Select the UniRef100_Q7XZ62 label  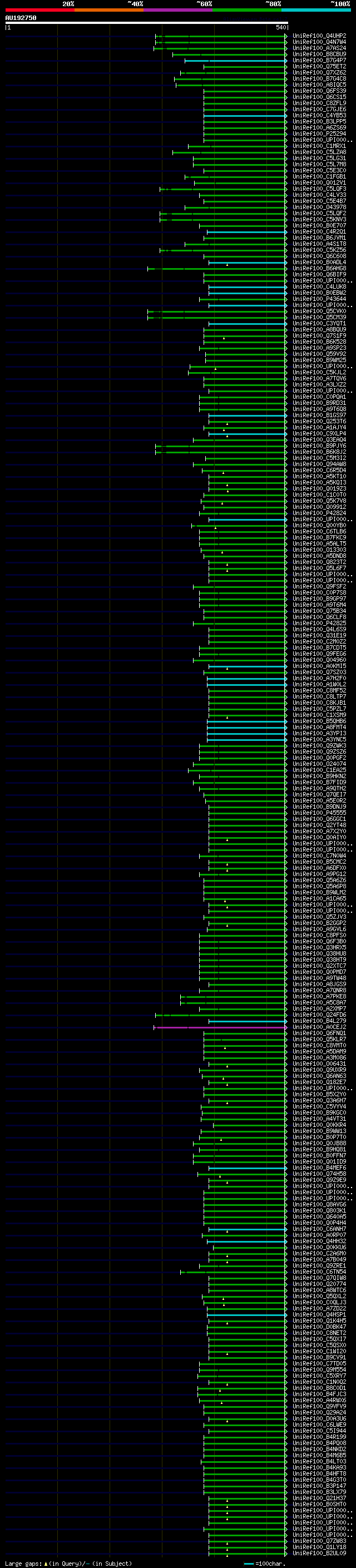[x=319, y=72]
